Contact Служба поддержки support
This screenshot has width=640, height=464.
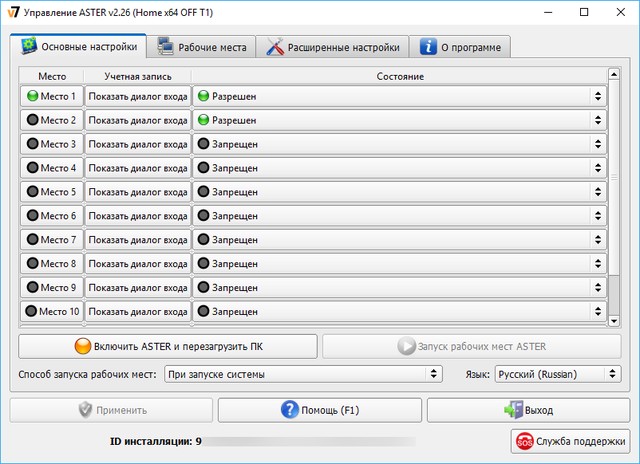(570, 441)
